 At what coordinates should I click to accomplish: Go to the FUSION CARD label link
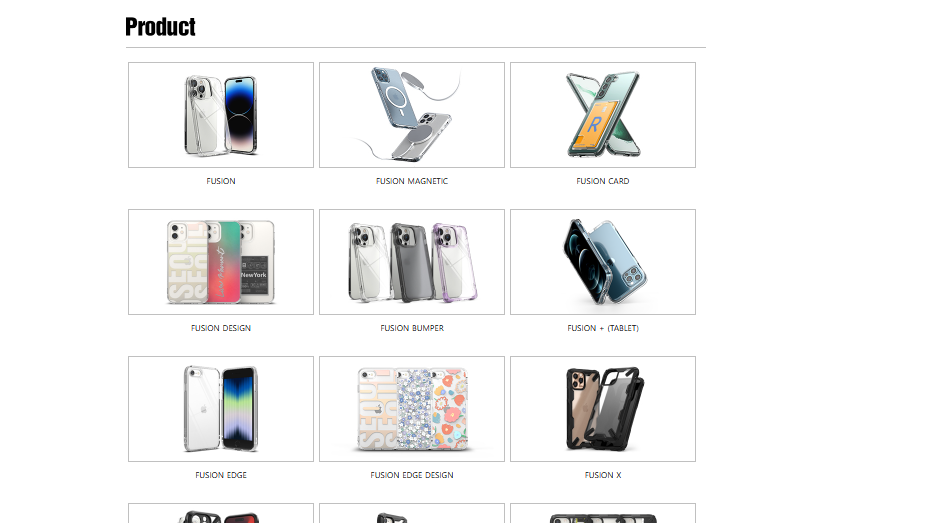[603, 181]
